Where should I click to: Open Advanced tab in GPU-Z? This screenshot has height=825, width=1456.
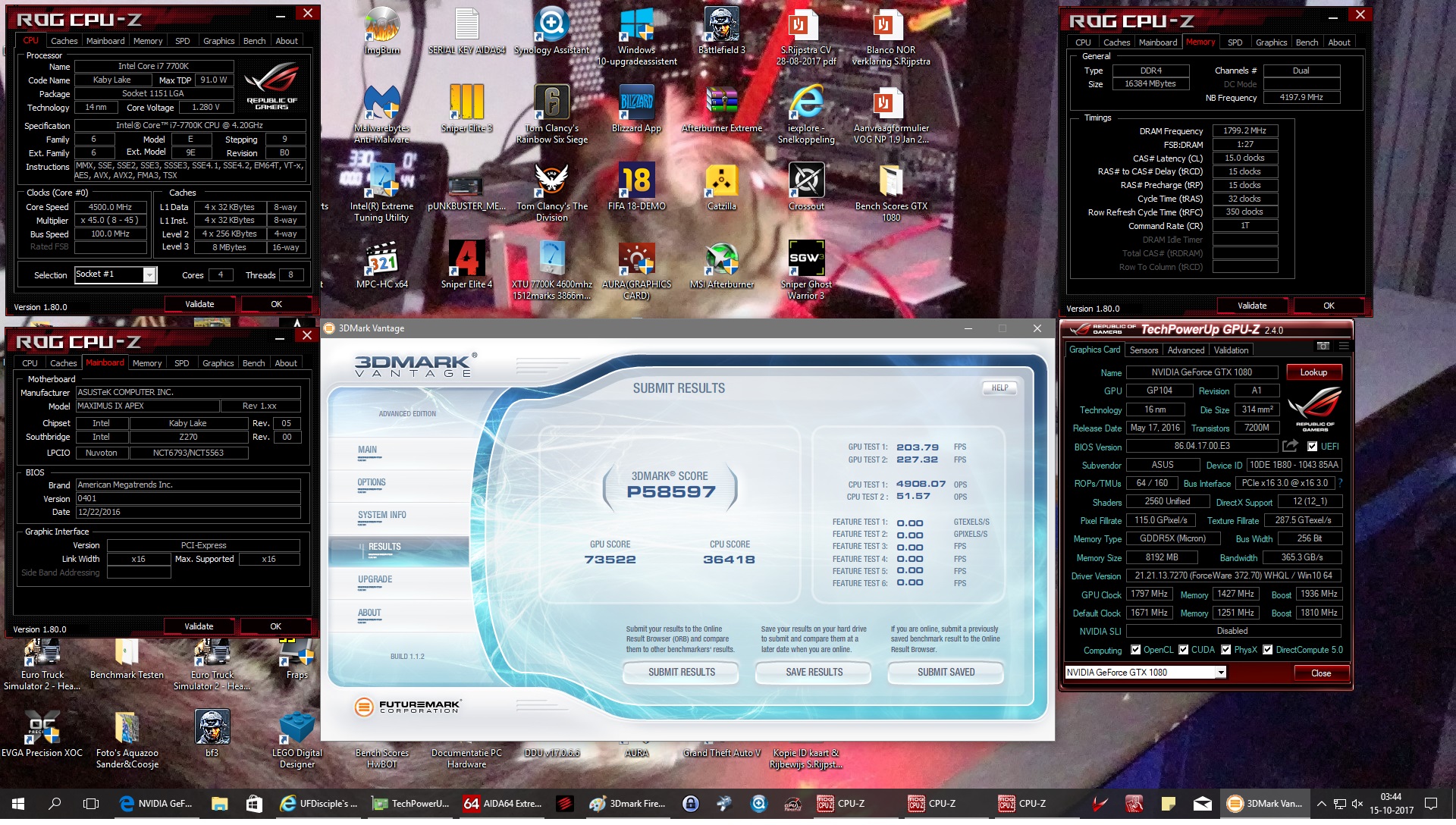(x=1185, y=350)
